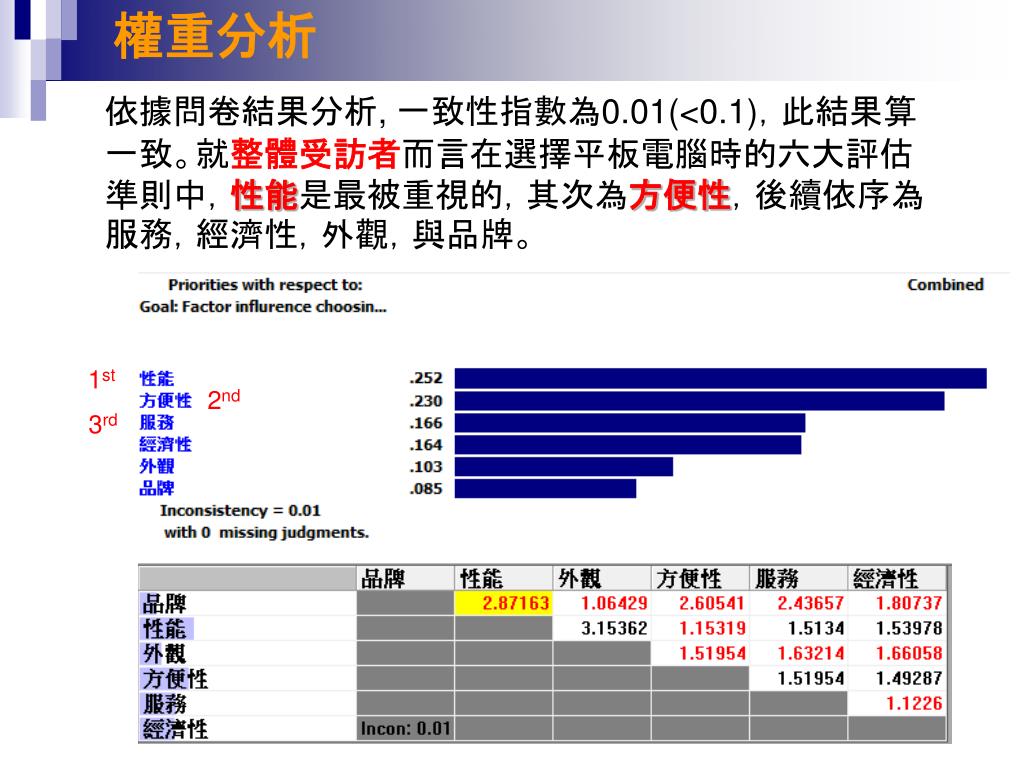1024x768 pixels.
Task: Select matrix cell 1.66058
Action: 897,653
